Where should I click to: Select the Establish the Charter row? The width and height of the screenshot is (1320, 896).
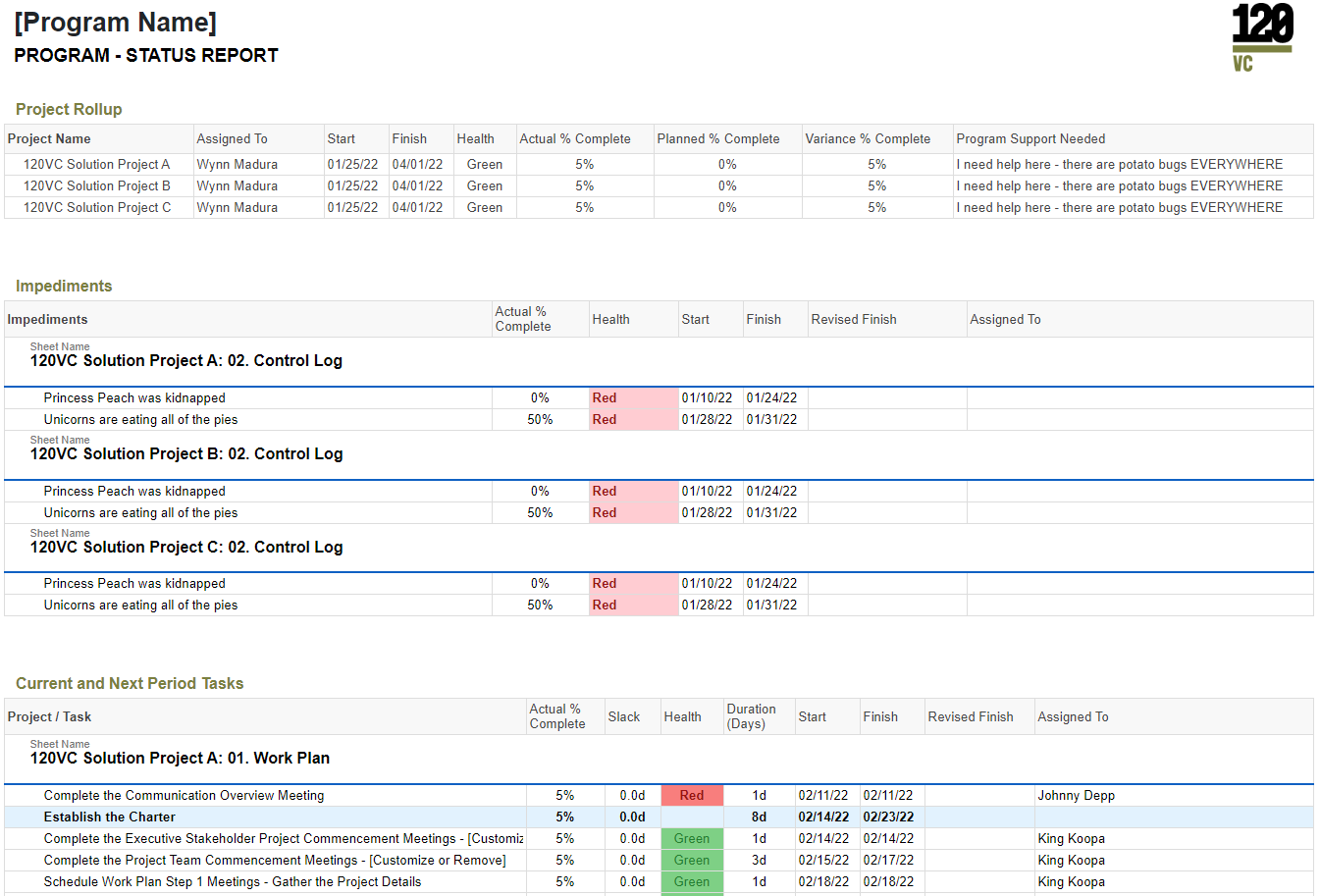tap(659, 817)
